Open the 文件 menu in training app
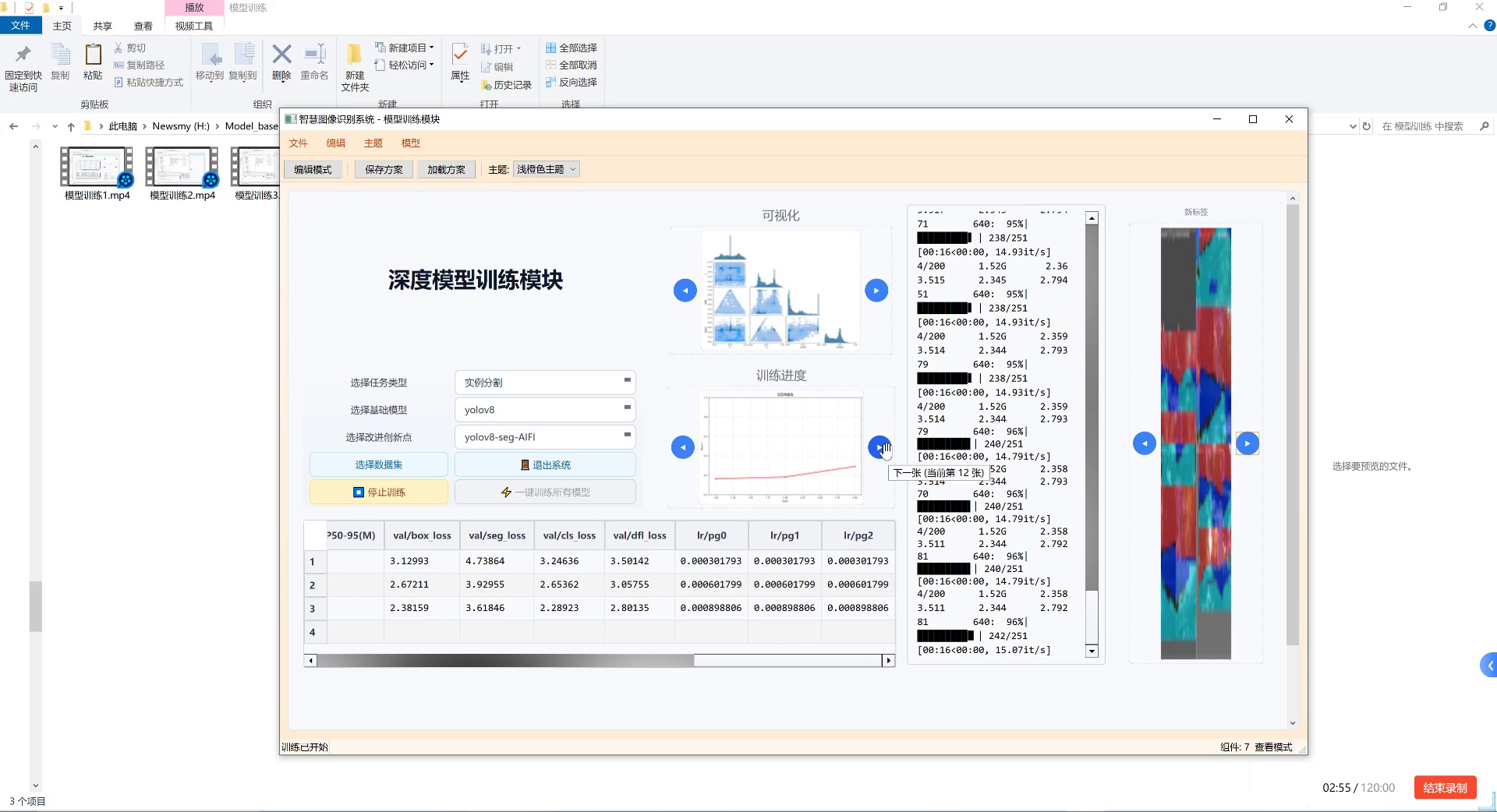1497x812 pixels. coord(299,143)
